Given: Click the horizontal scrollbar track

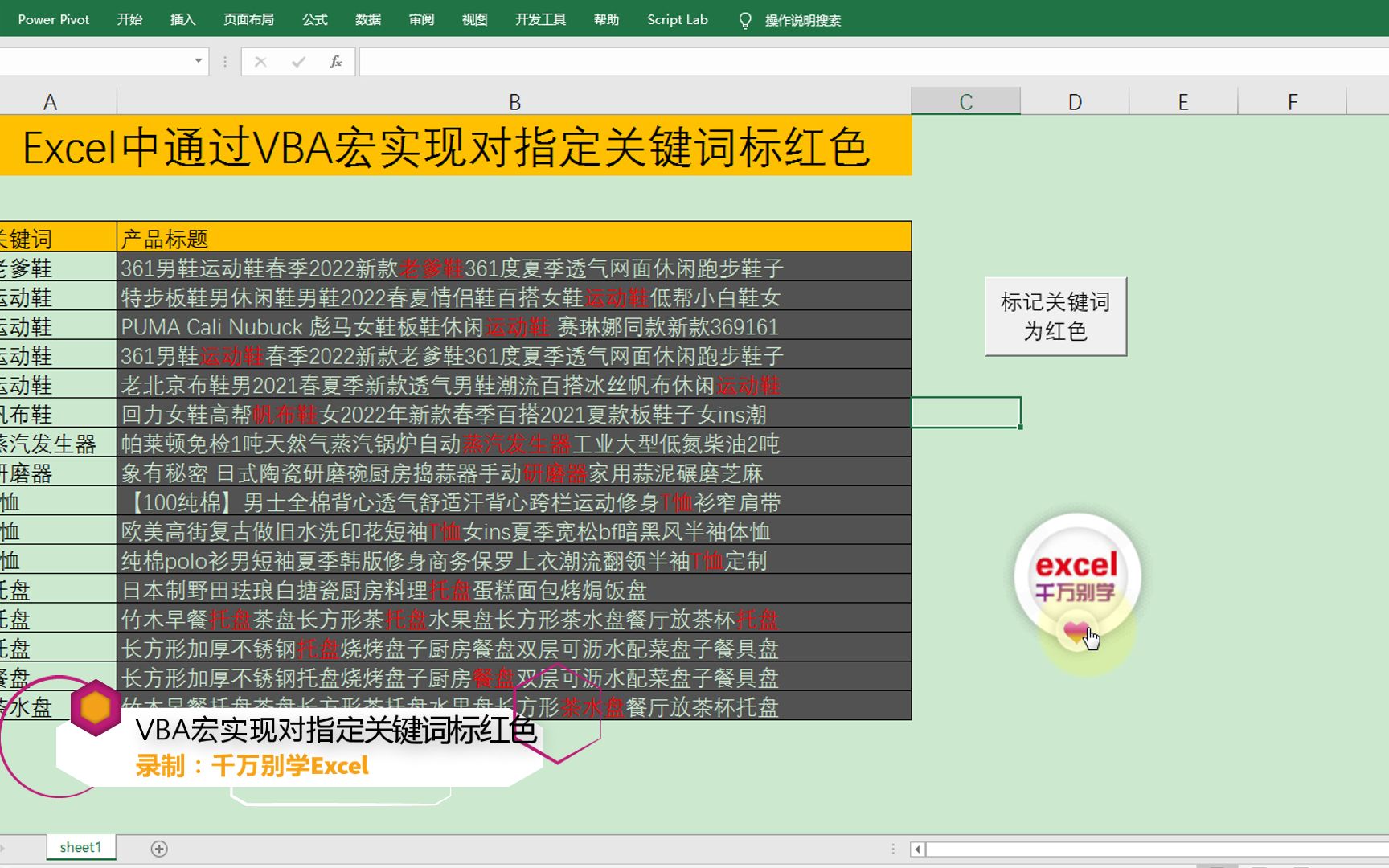Looking at the screenshot, I should 1157,849.
